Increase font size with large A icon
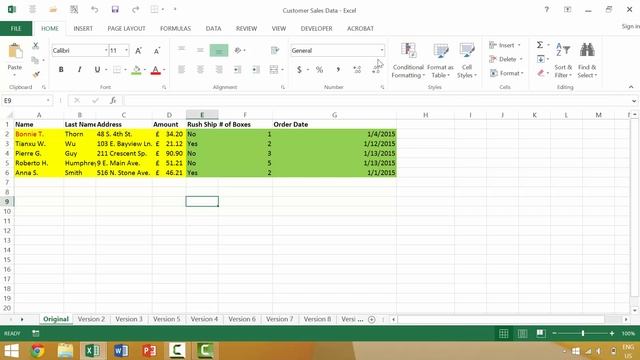This screenshot has height=360, width=640. [138, 51]
